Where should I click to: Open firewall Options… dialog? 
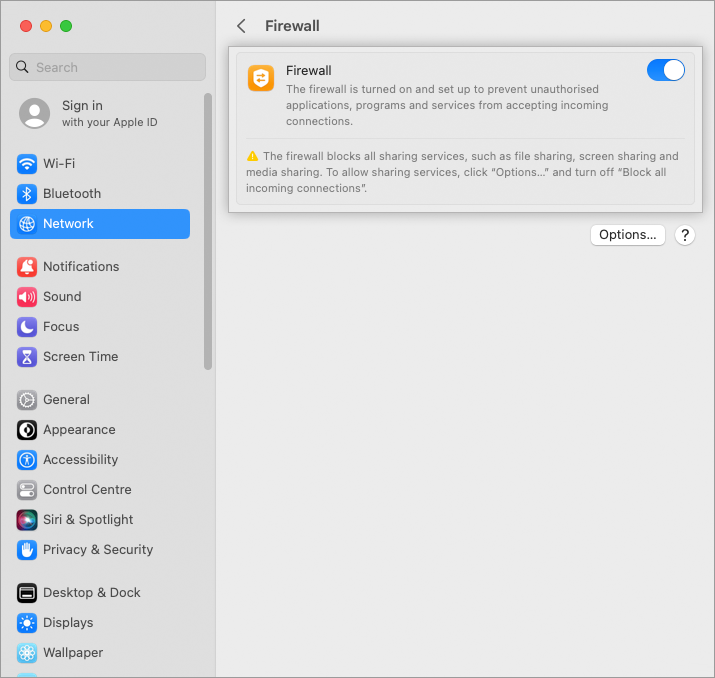pos(627,235)
